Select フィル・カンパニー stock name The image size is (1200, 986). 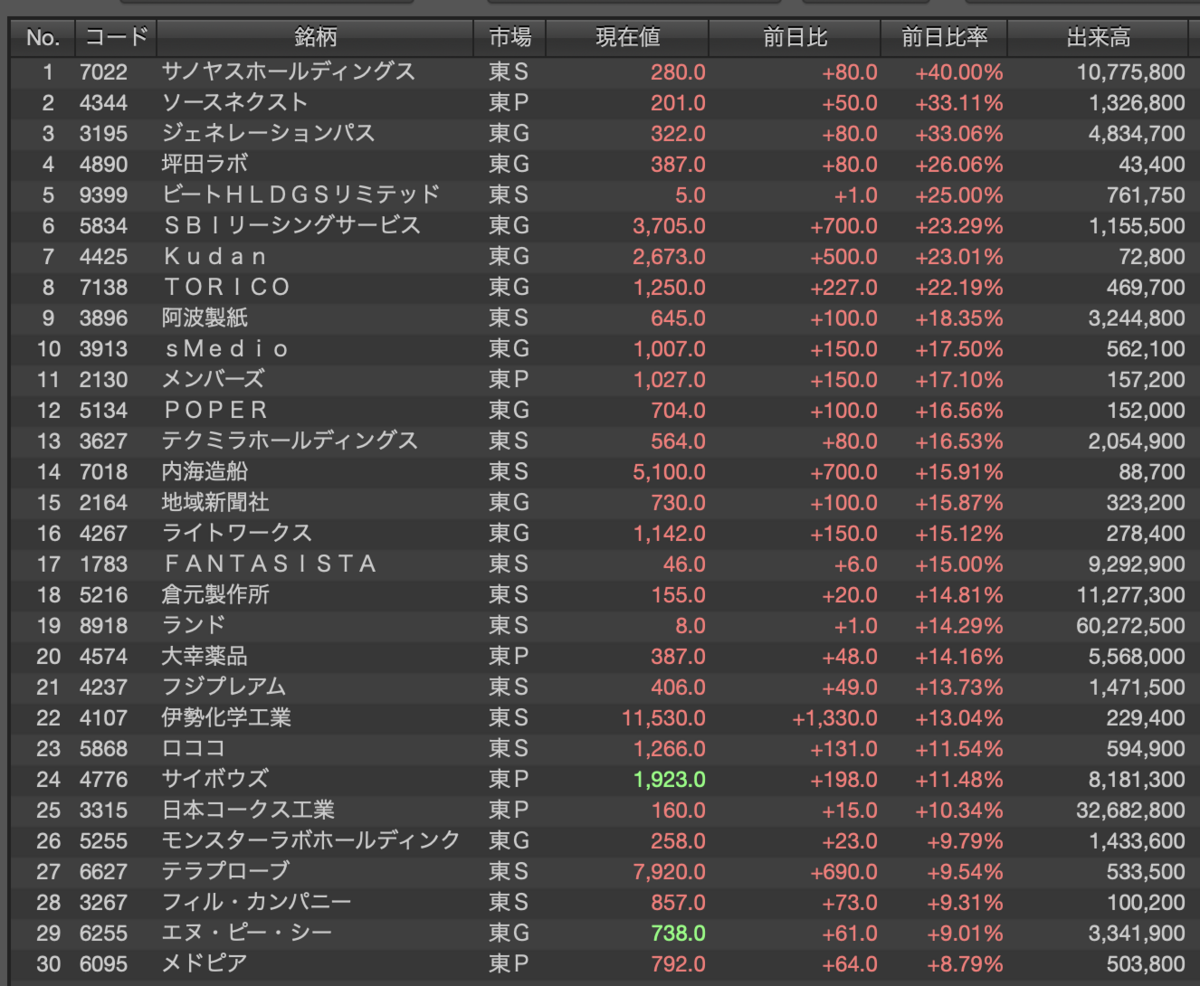tap(257, 902)
